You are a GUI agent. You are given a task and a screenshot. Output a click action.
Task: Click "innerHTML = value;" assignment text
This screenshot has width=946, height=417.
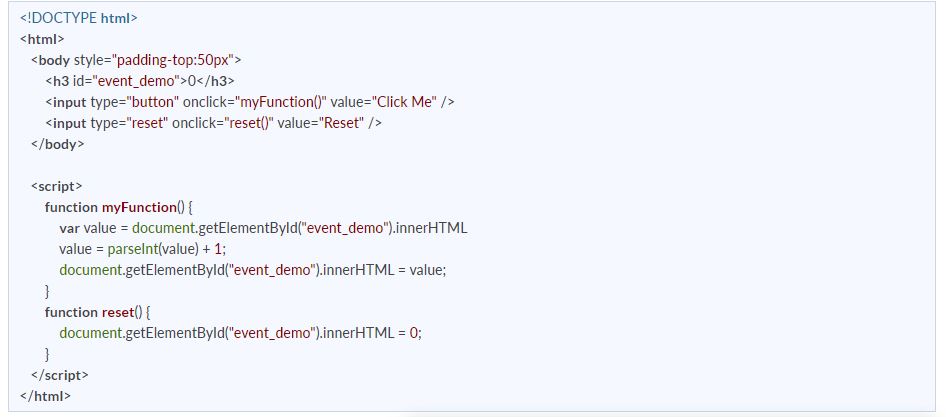pos(385,270)
